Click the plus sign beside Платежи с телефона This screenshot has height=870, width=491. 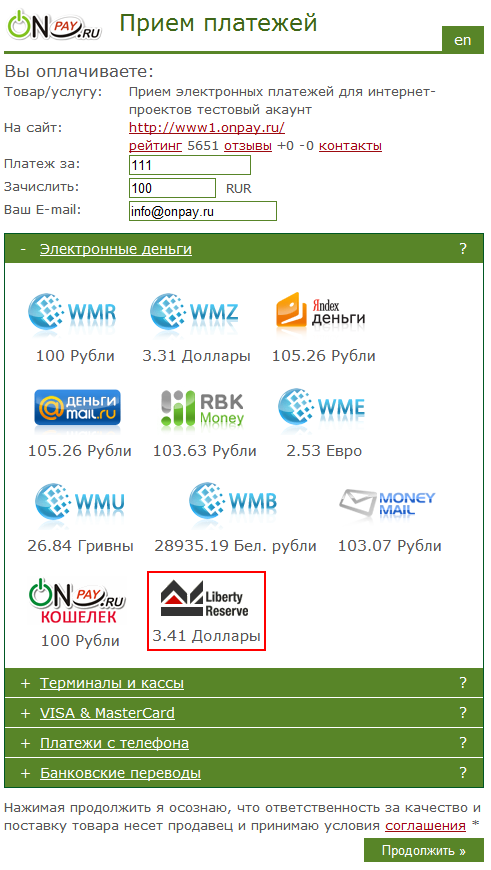[25, 743]
